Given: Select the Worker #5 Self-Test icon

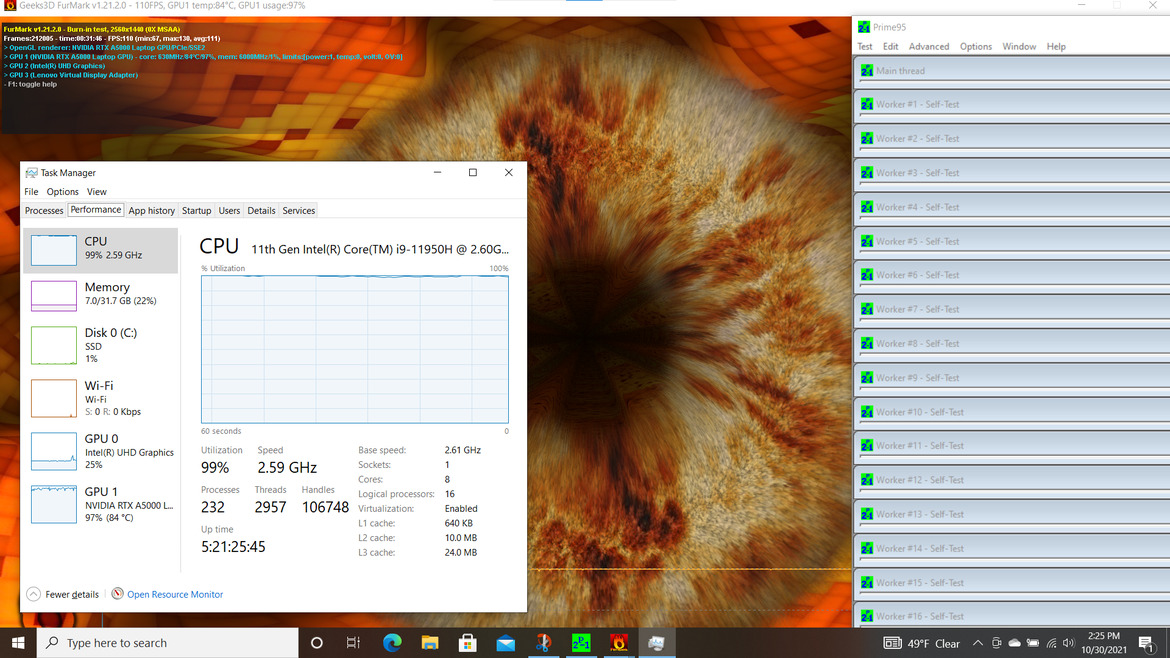Looking at the screenshot, I should click(866, 242).
